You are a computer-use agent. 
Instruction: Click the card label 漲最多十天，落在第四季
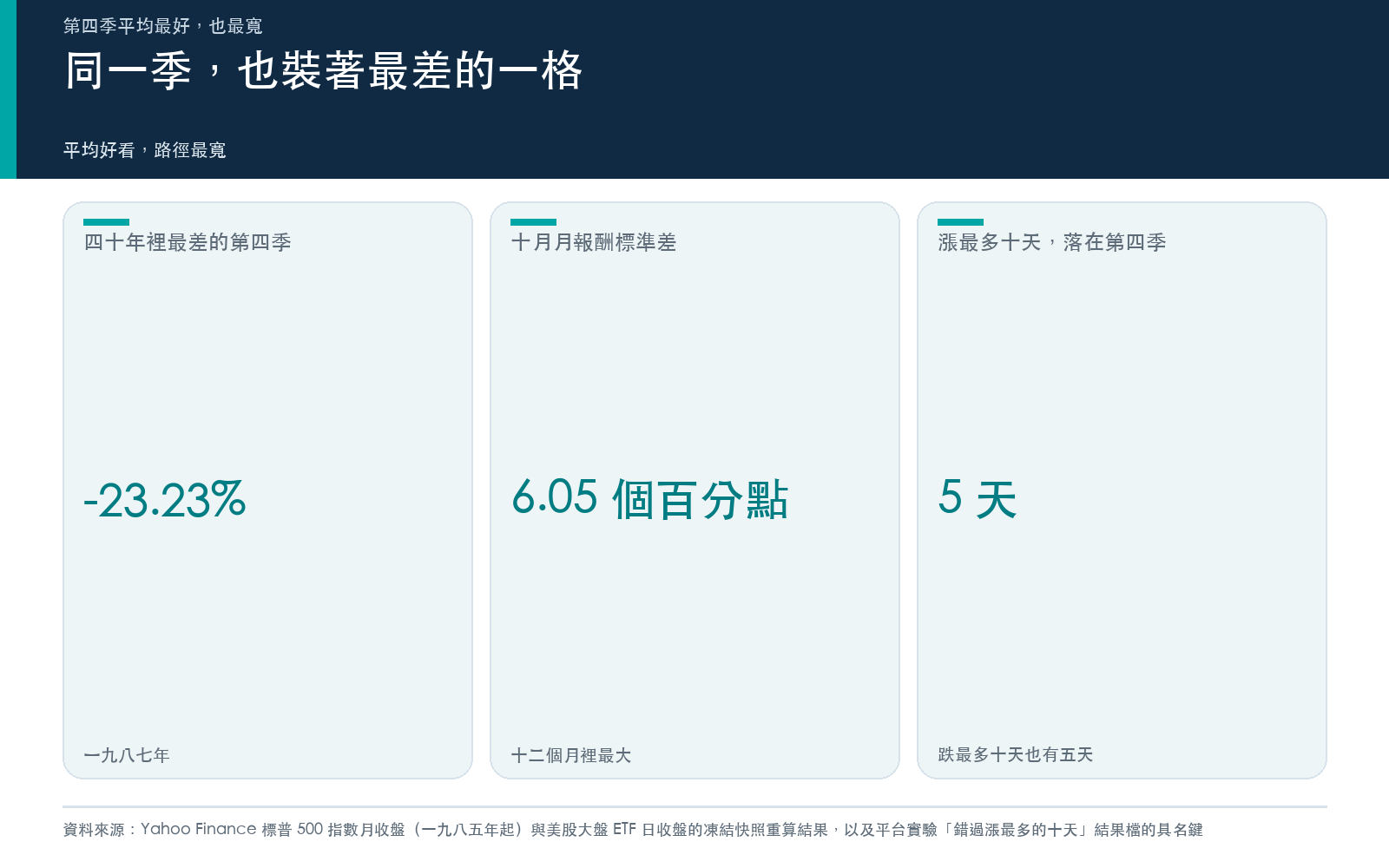pyautogui.click(x=1052, y=242)
